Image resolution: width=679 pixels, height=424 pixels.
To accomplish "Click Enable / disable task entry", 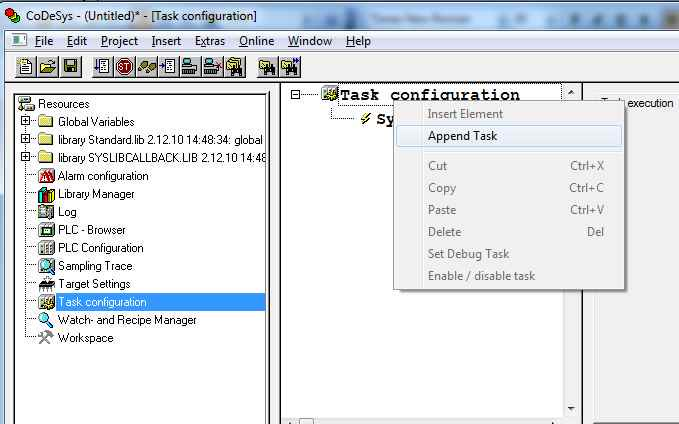I will click(x=509, y=276).
